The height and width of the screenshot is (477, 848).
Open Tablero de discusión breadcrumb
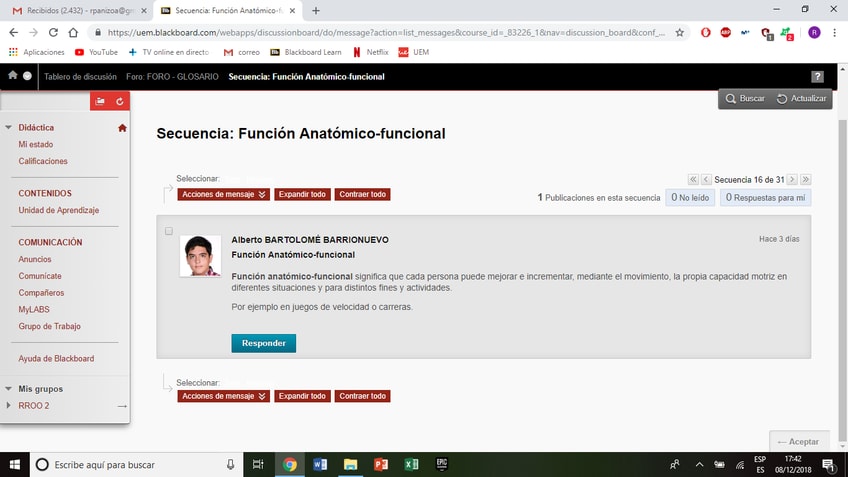click(80, 77)
